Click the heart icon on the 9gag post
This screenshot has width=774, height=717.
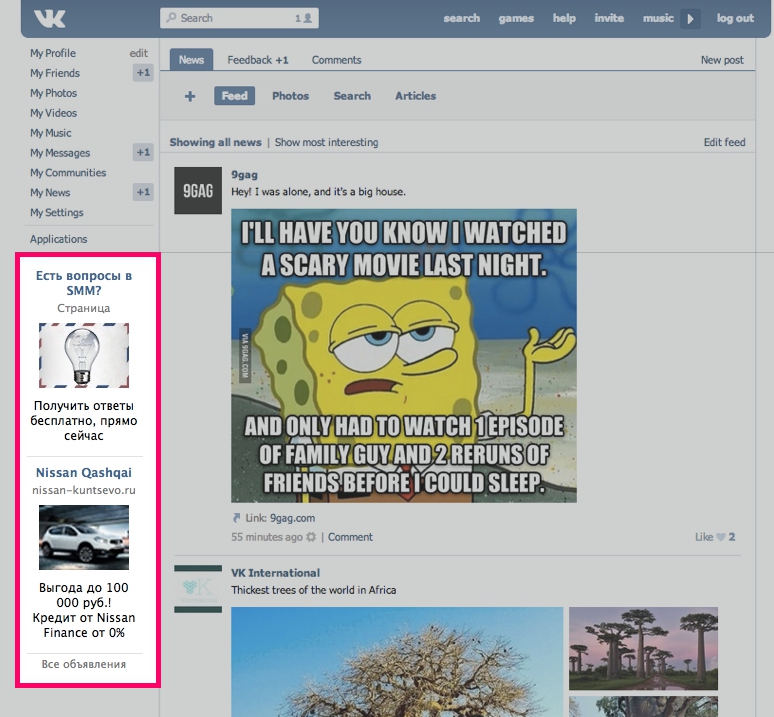click(721, 537)
